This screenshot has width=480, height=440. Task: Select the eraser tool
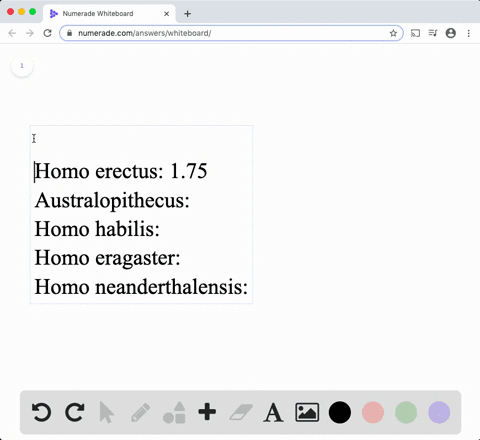click(x=241, y=412)
